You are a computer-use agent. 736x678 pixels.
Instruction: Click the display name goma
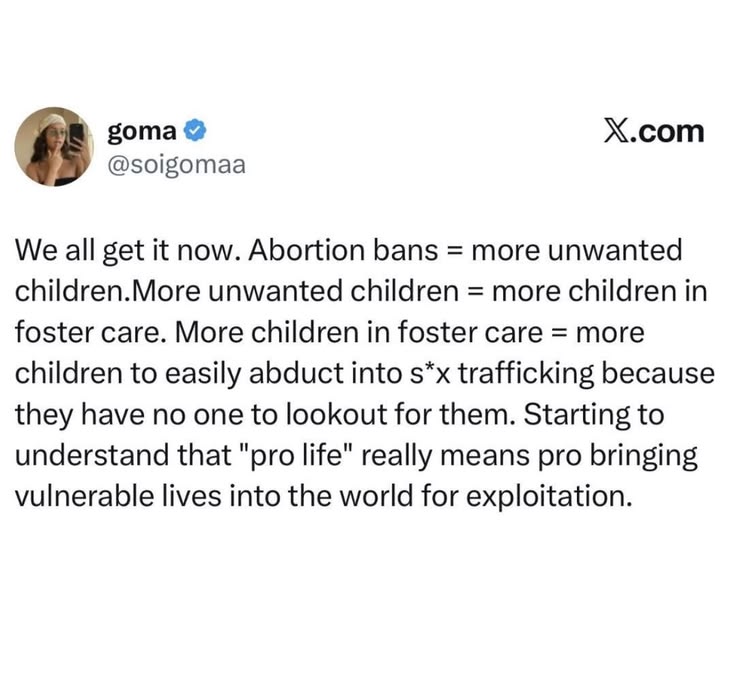click(x=146, y=130)
